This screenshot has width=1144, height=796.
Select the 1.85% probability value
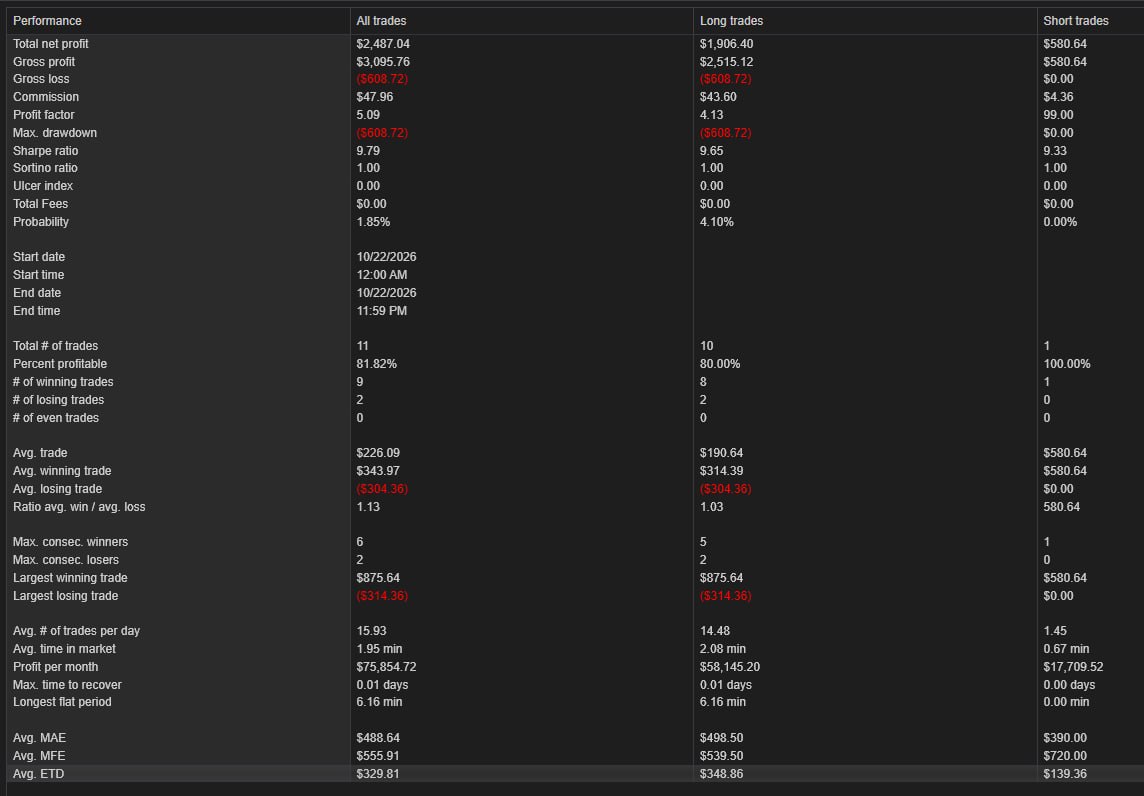(374, 222)
